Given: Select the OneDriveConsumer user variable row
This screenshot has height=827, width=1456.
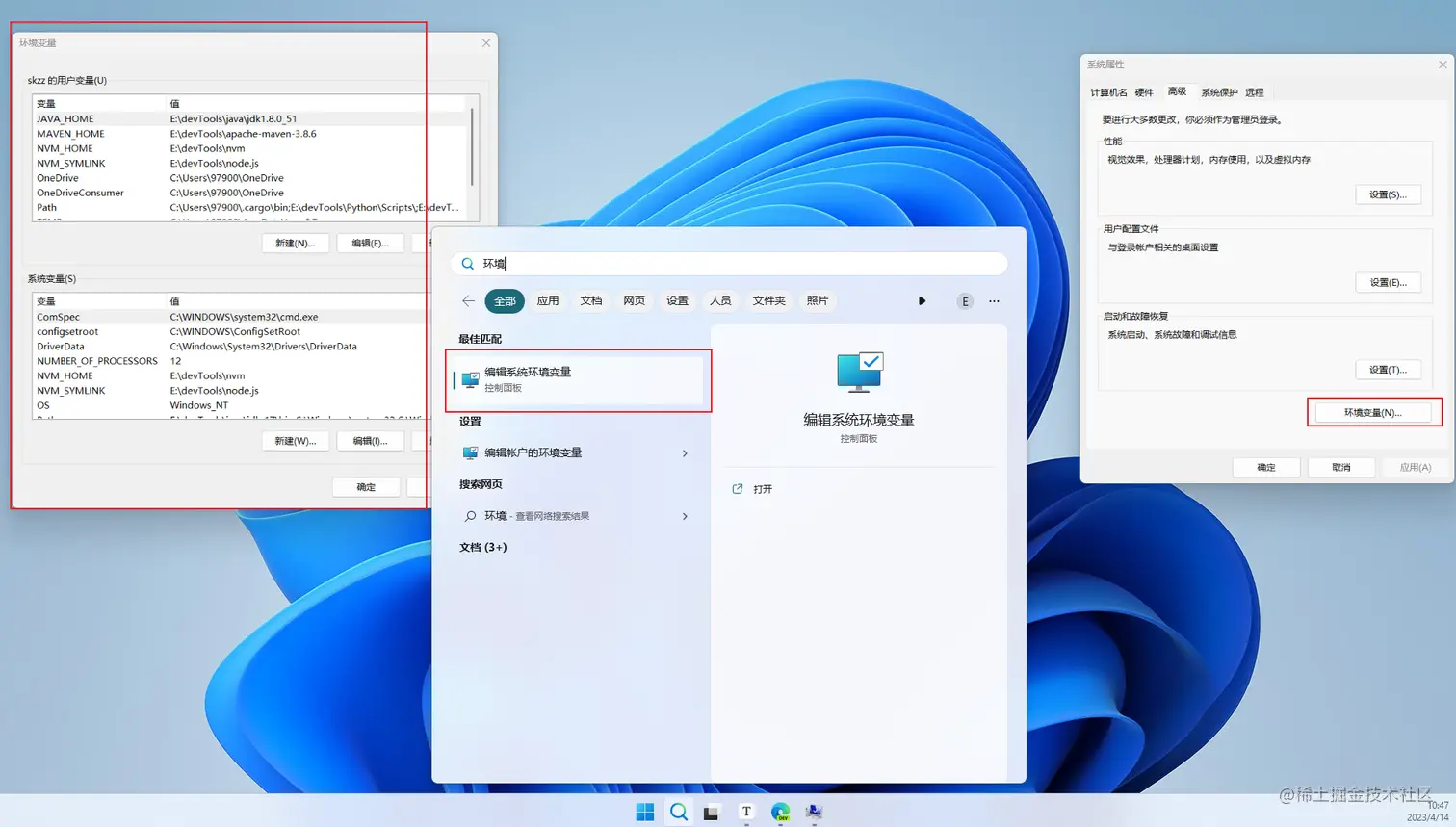Looking at the screenshot, I should (x=250, y=193).
